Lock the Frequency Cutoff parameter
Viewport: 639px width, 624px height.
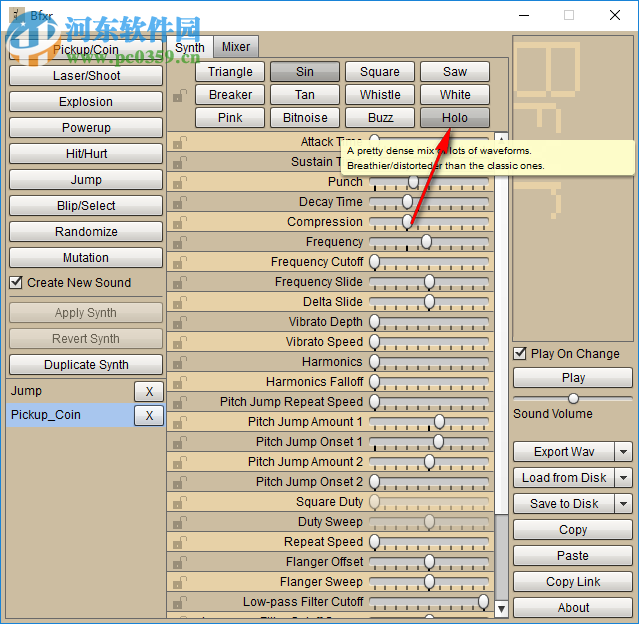pos(179,262)
